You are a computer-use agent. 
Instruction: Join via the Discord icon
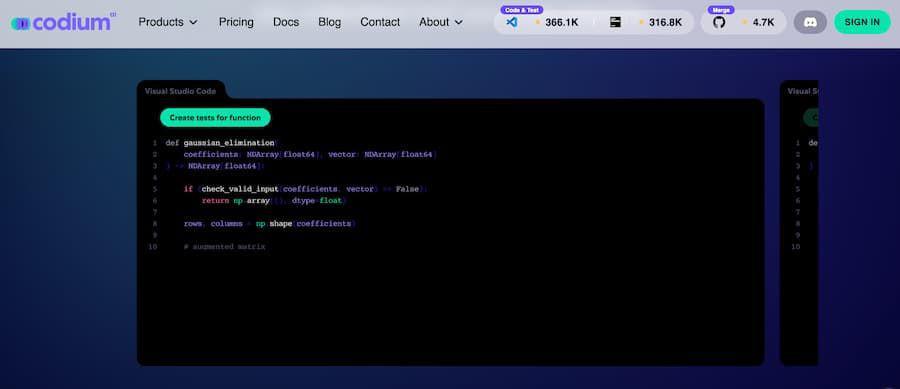810,22
